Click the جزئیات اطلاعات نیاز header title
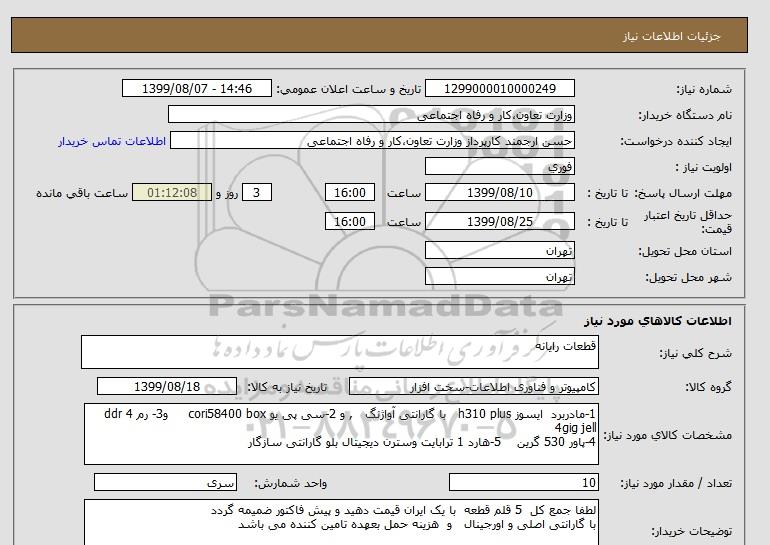The width and height of the screenshot is (770, 545). coord(671,37)
